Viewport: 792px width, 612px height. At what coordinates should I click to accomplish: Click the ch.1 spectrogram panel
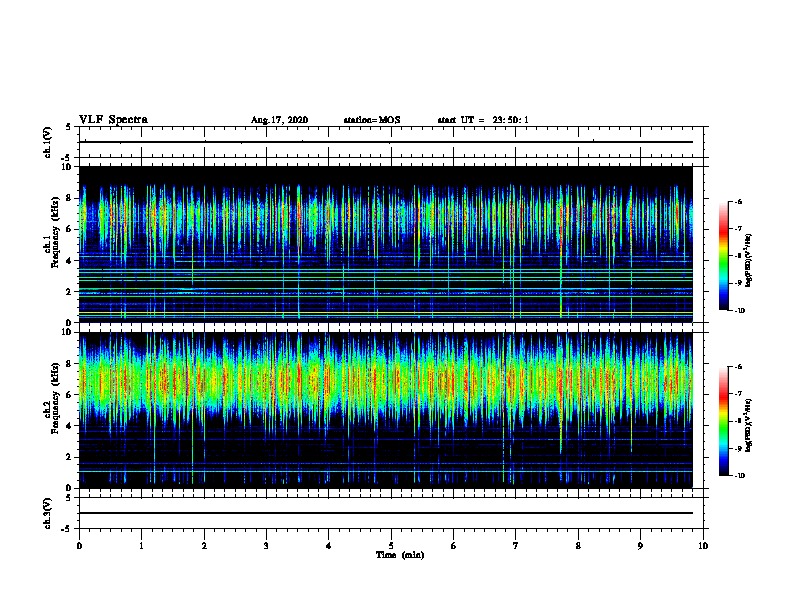pyautogui.click(x=386, y=244)
